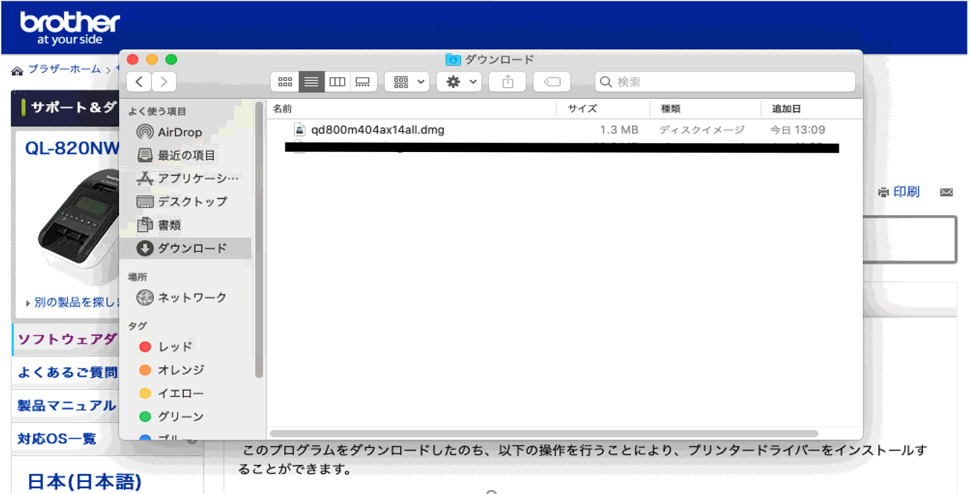This screenshot has width=970, height=494.
Task: Open 製品マニュアル in webpage menu
Action: (66, 406)
